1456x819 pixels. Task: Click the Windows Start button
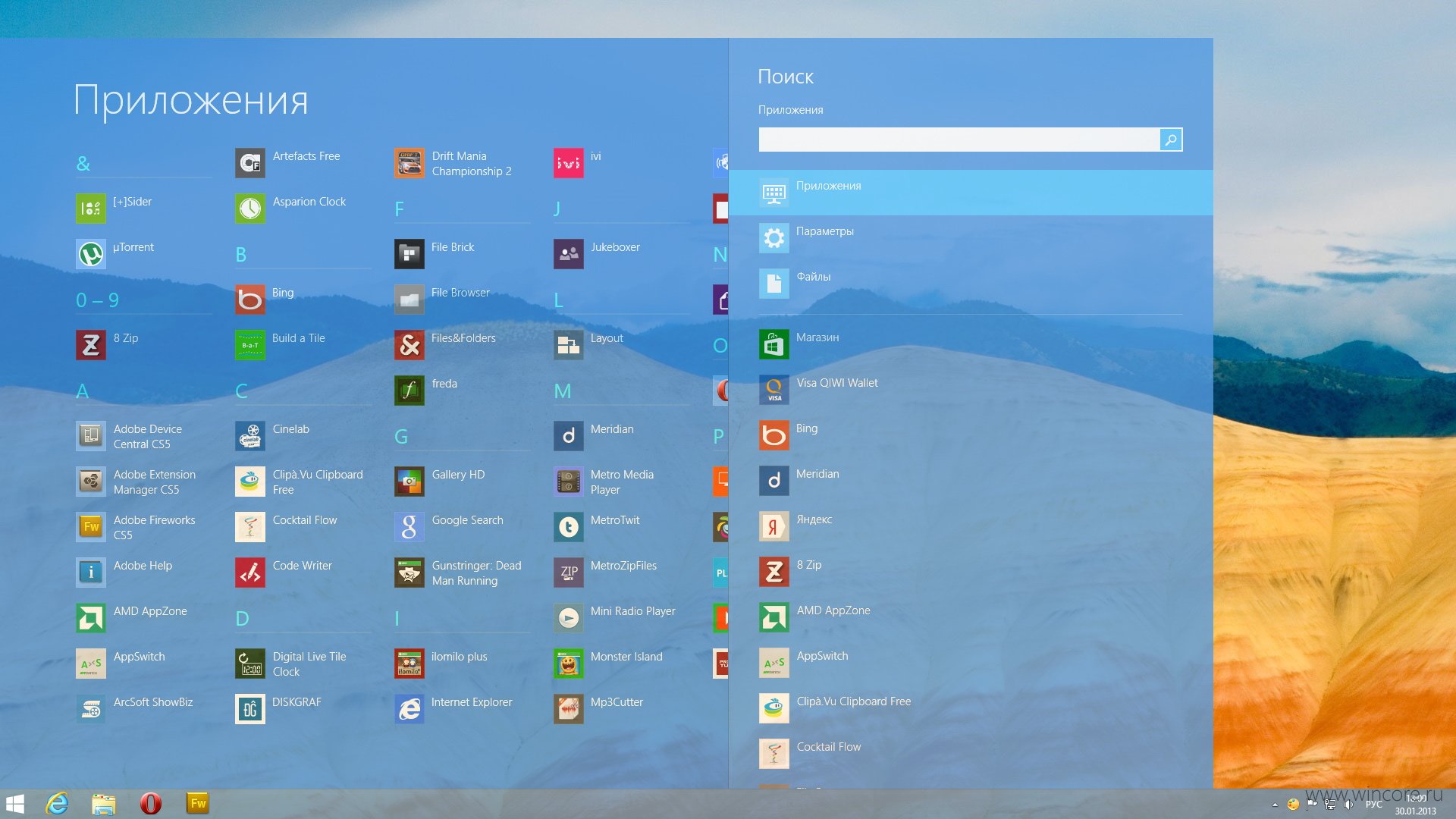tap(15, 804)
